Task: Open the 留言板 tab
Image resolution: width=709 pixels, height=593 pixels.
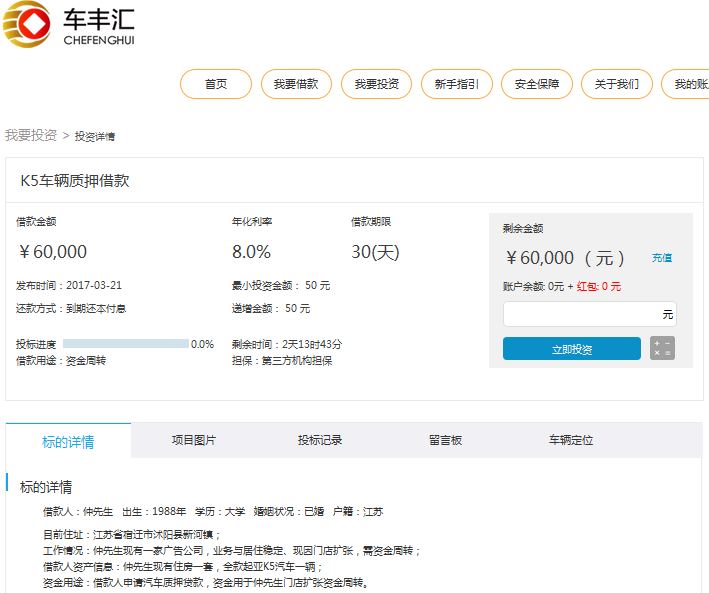Action: point(445,440)
